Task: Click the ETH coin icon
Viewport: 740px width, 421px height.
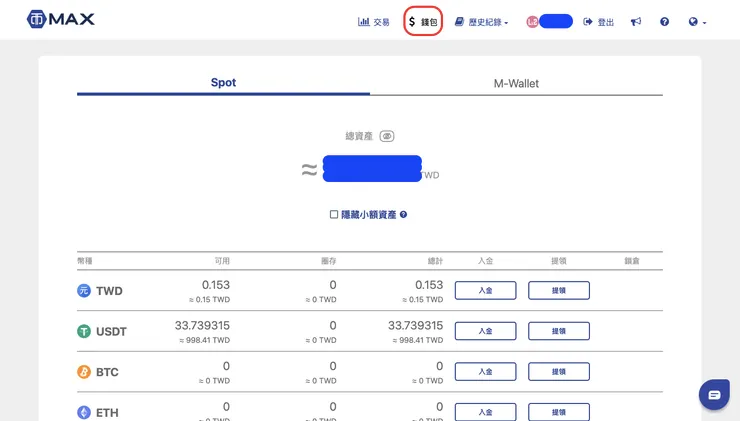Action: click(x=84, y=413)
